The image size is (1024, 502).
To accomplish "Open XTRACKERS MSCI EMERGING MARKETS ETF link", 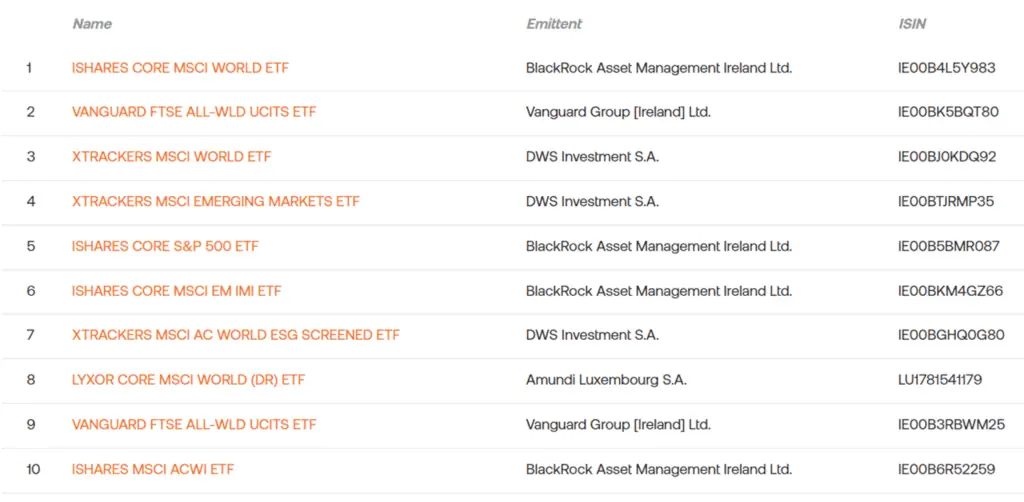I will tap(216, 202).
